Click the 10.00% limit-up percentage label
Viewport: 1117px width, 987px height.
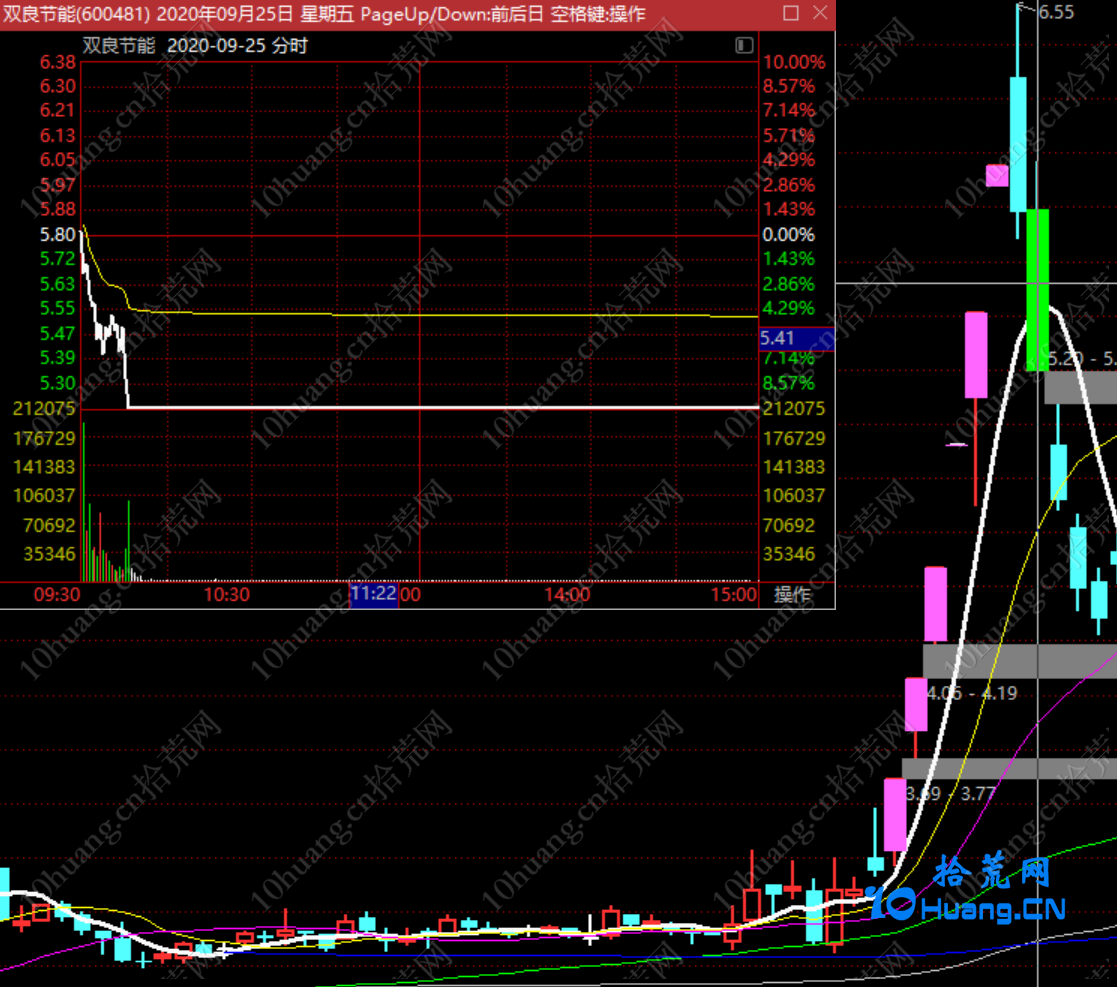794,62
